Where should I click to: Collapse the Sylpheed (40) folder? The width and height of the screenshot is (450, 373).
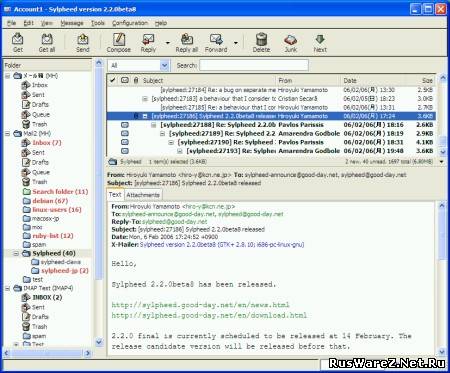16,254
